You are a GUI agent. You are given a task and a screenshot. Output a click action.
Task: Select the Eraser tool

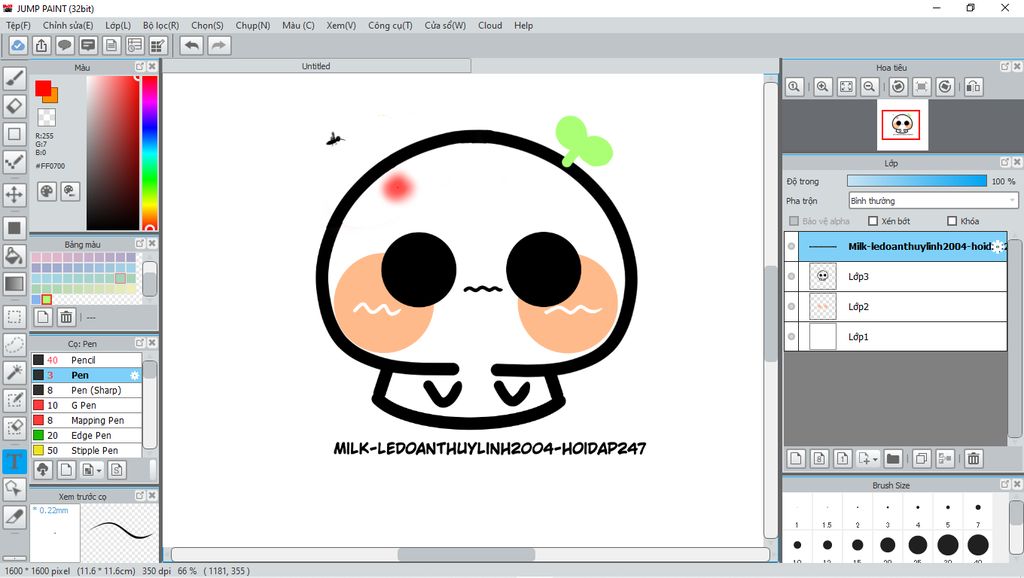pyautogui.click(x=15, y=105)
